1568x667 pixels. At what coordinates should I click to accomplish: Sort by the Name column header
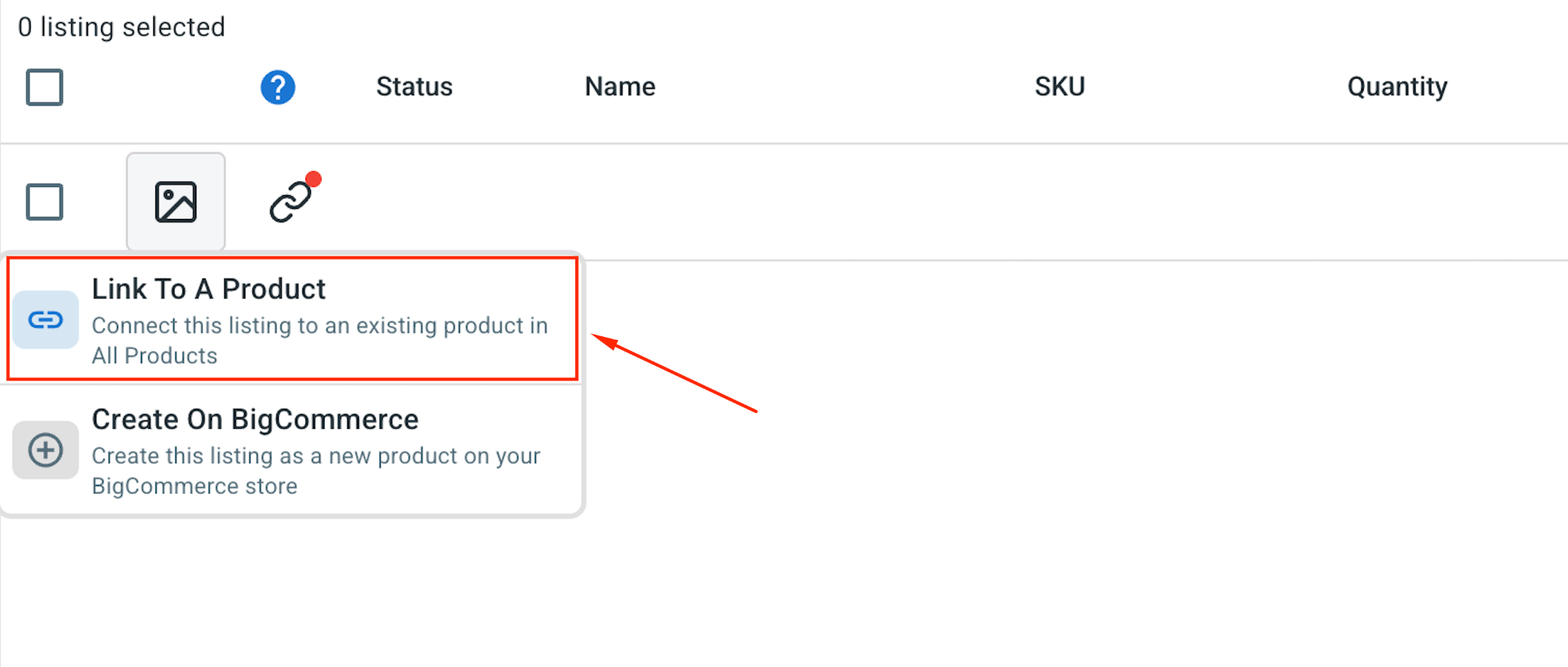(x=620, y=87)
